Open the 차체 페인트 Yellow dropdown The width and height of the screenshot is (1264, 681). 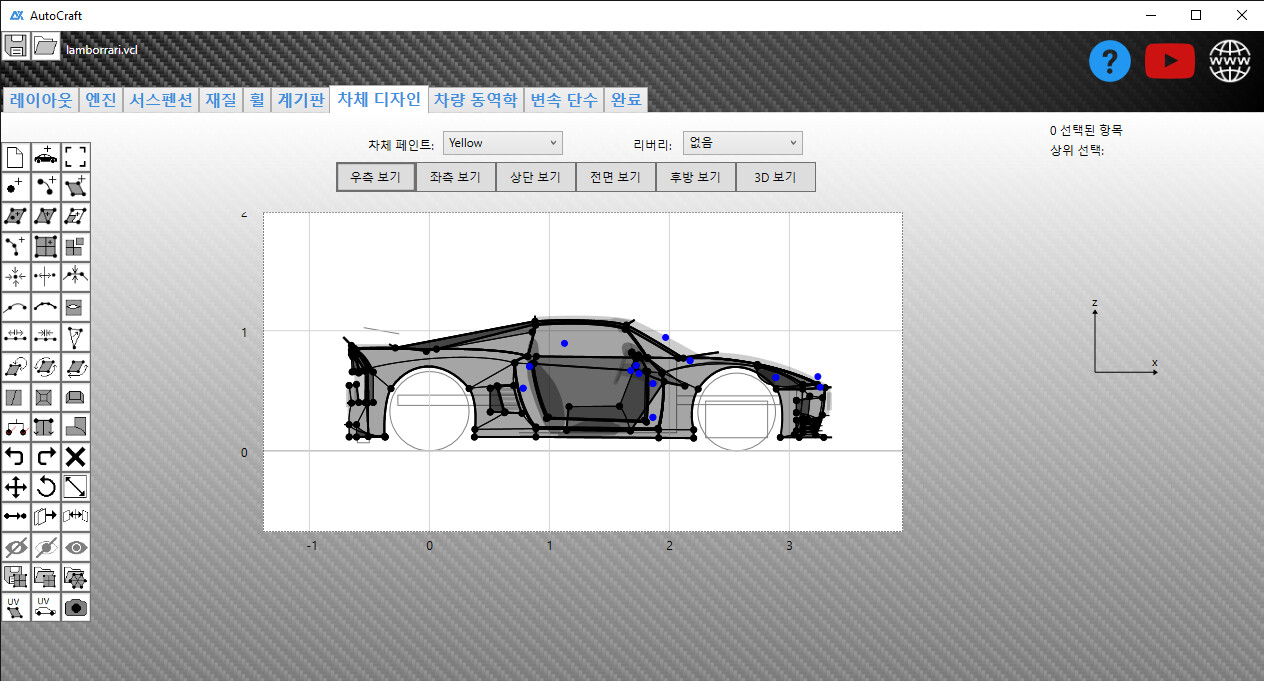pyautogui.click(x=503, y=143)
